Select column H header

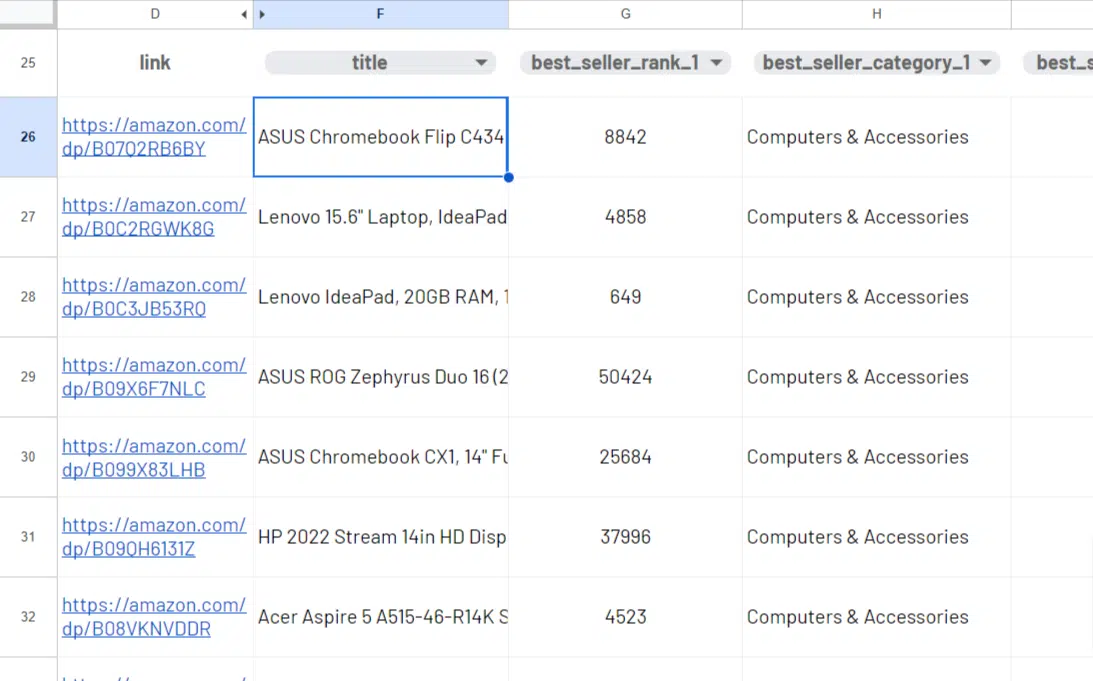click(876, 14)
